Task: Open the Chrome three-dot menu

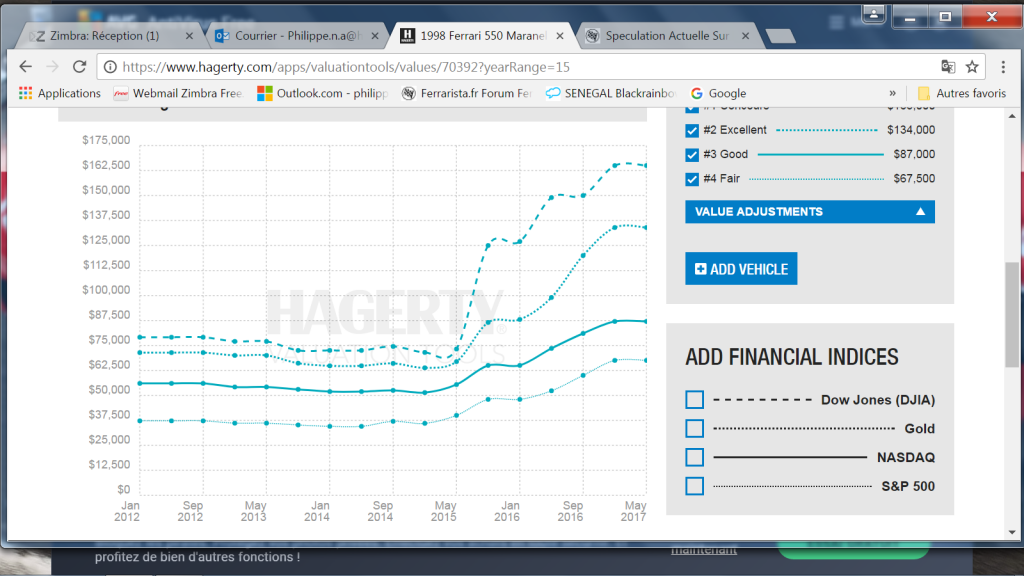Action: [x=1003, y=67]
